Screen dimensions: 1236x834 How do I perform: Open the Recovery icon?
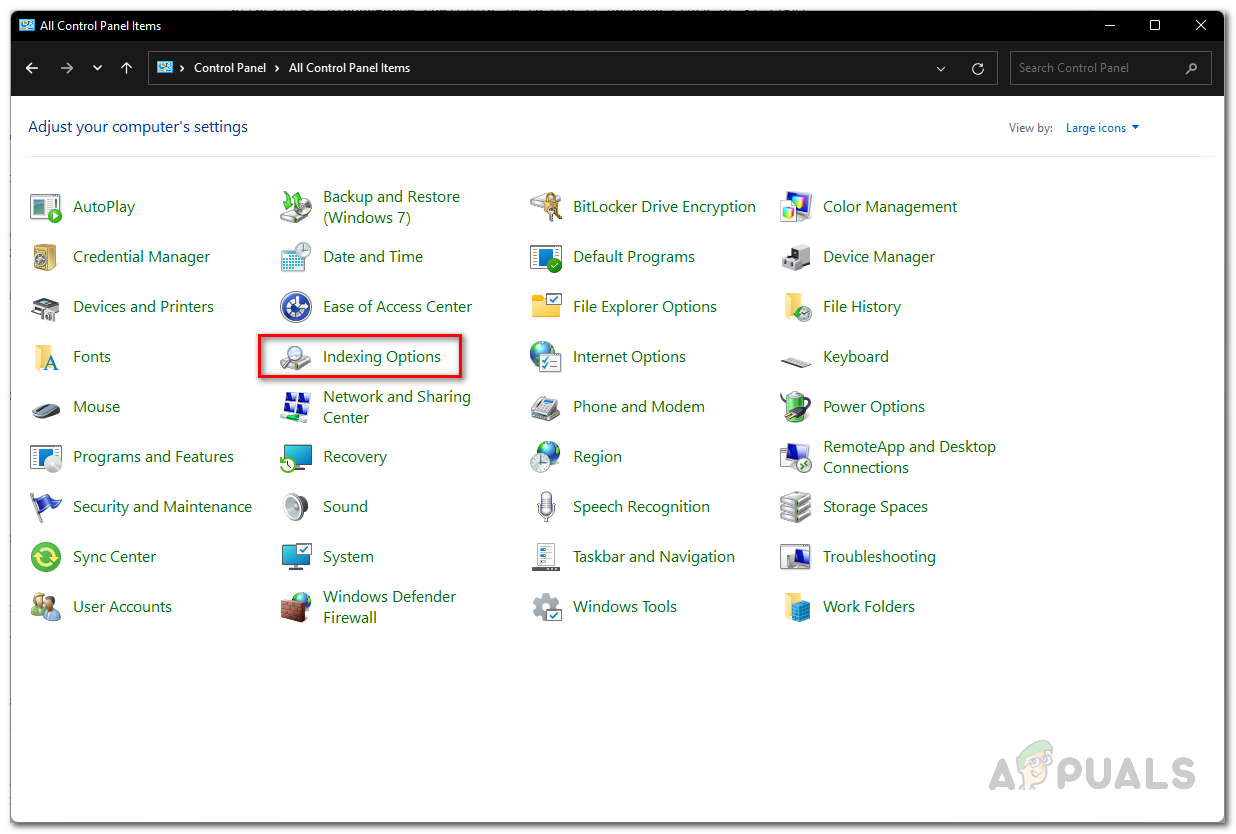296,457
